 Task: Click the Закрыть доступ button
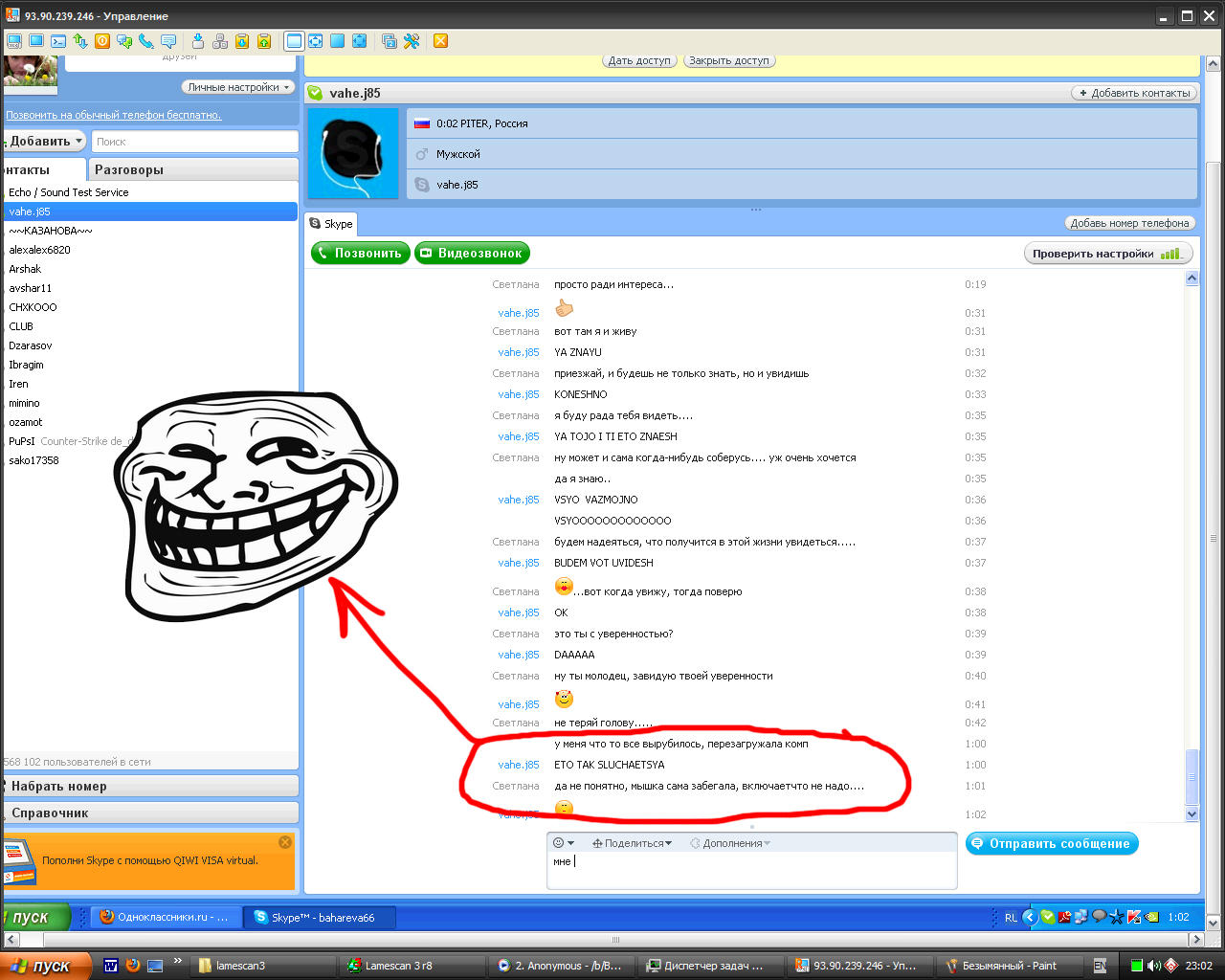pyautogui.click(x=729, y=60)
